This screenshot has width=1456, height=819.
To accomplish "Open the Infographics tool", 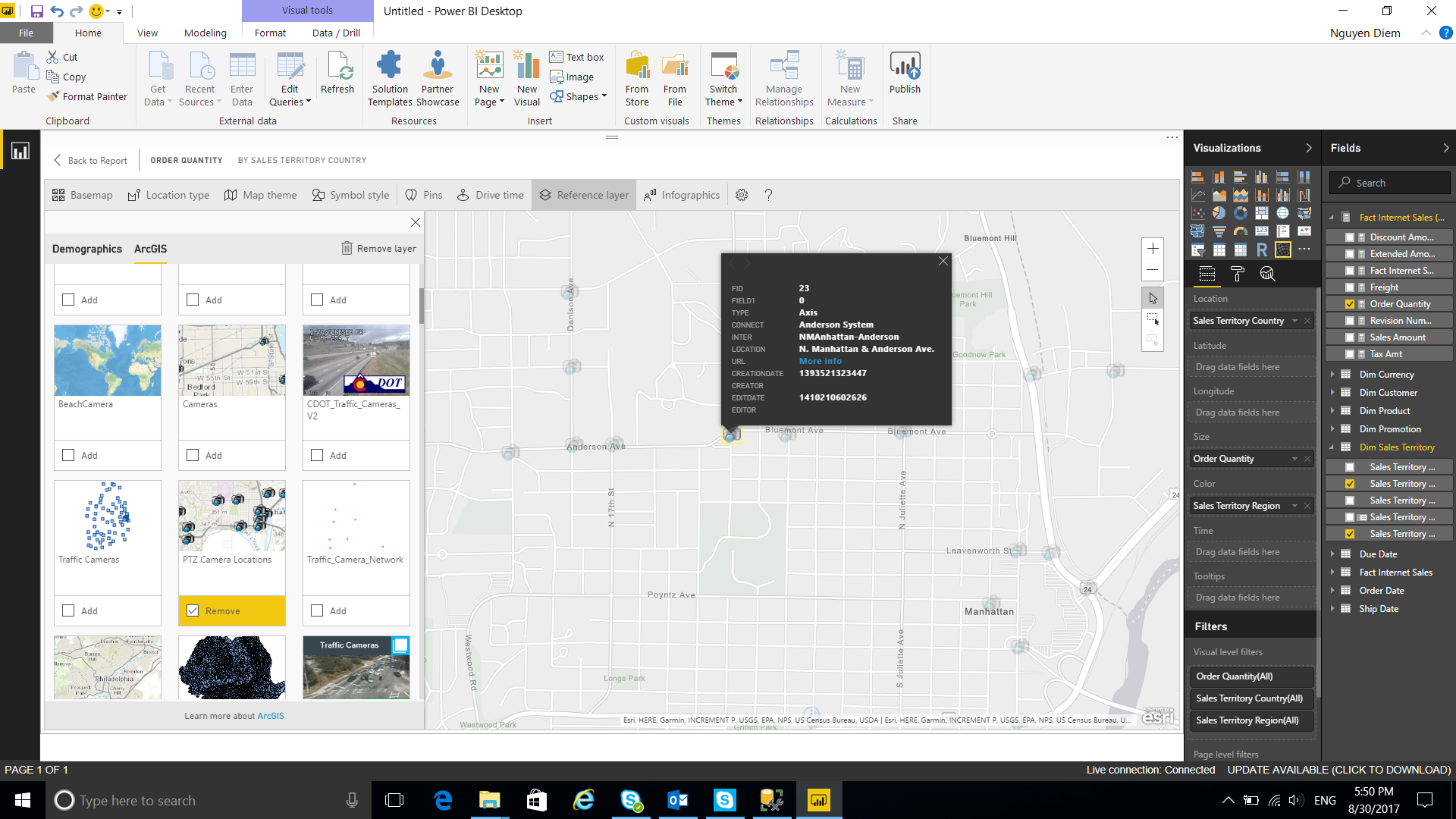I will [682, 195].
